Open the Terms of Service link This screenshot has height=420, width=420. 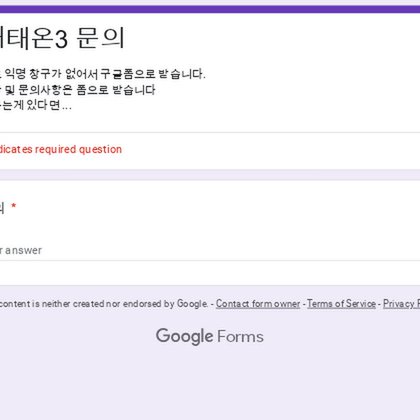341,304
